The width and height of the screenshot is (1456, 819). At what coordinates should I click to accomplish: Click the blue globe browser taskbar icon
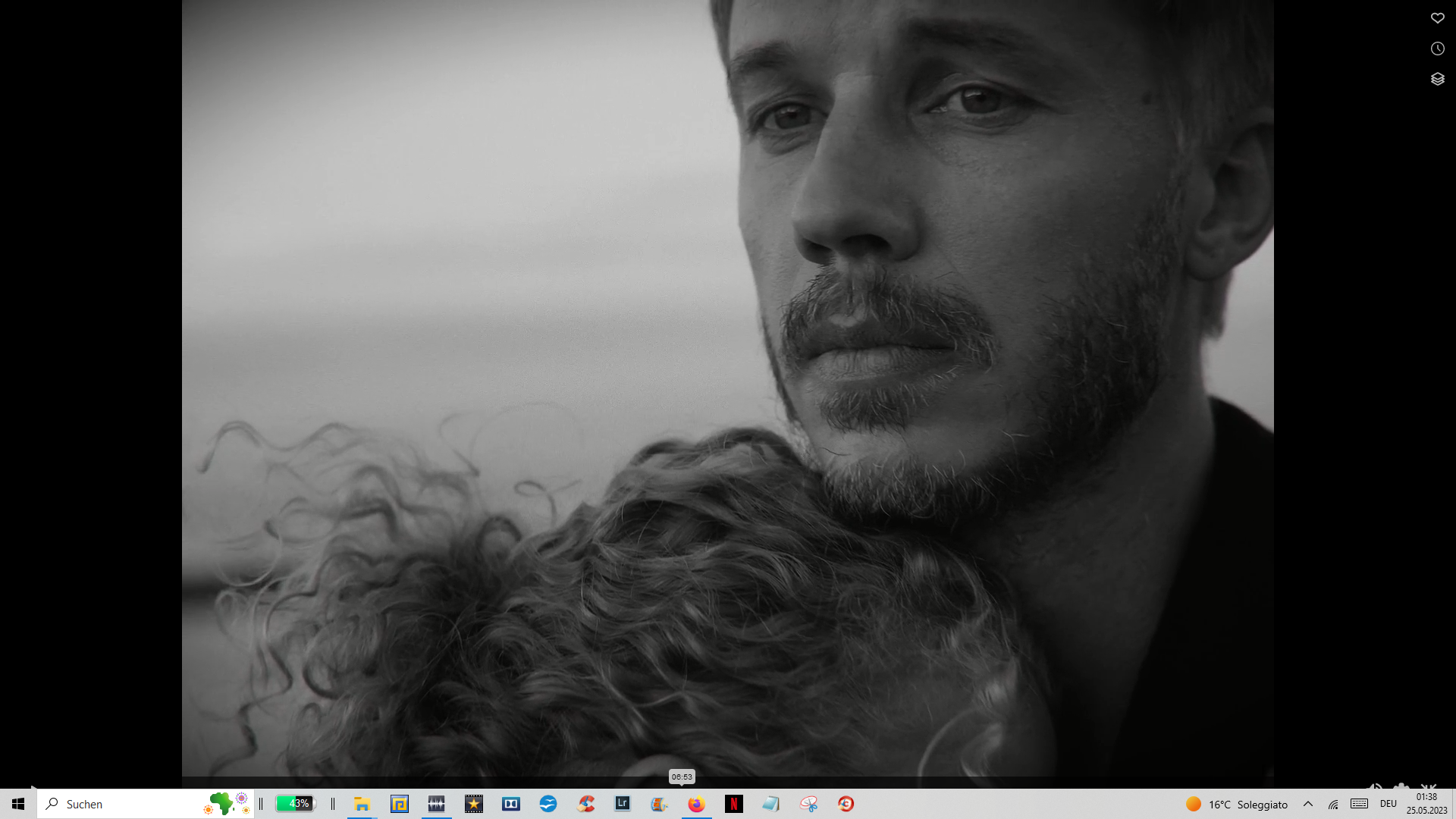pyautogui.click(x=548, y=804)
